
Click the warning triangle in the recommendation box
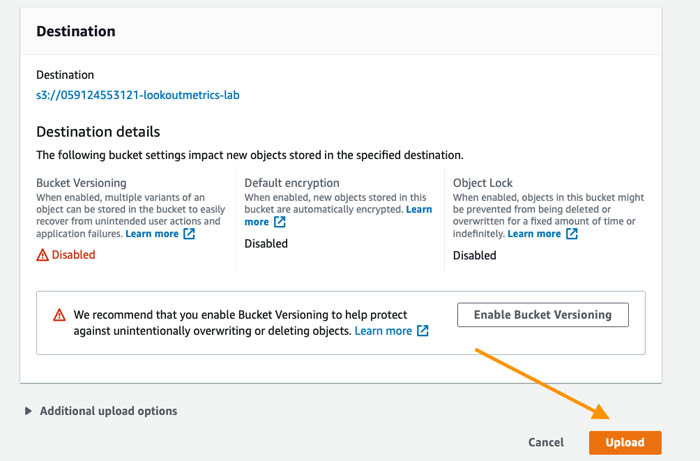tap(59, 315)
